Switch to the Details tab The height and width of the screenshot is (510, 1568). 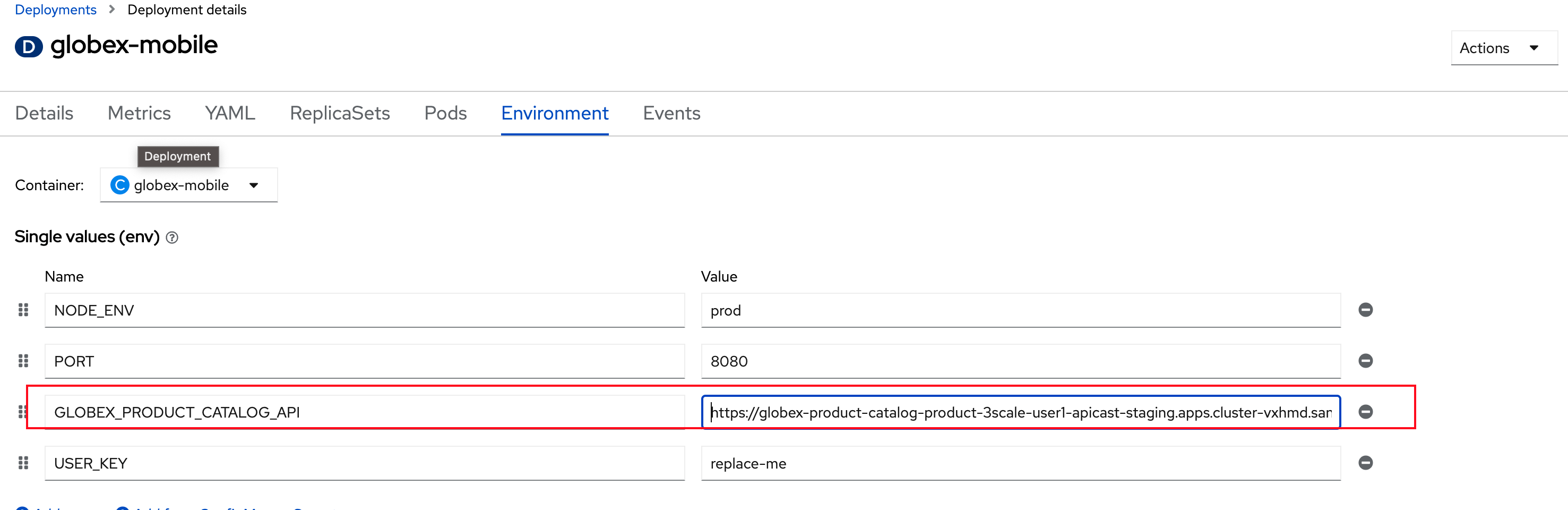coord(44,113)
